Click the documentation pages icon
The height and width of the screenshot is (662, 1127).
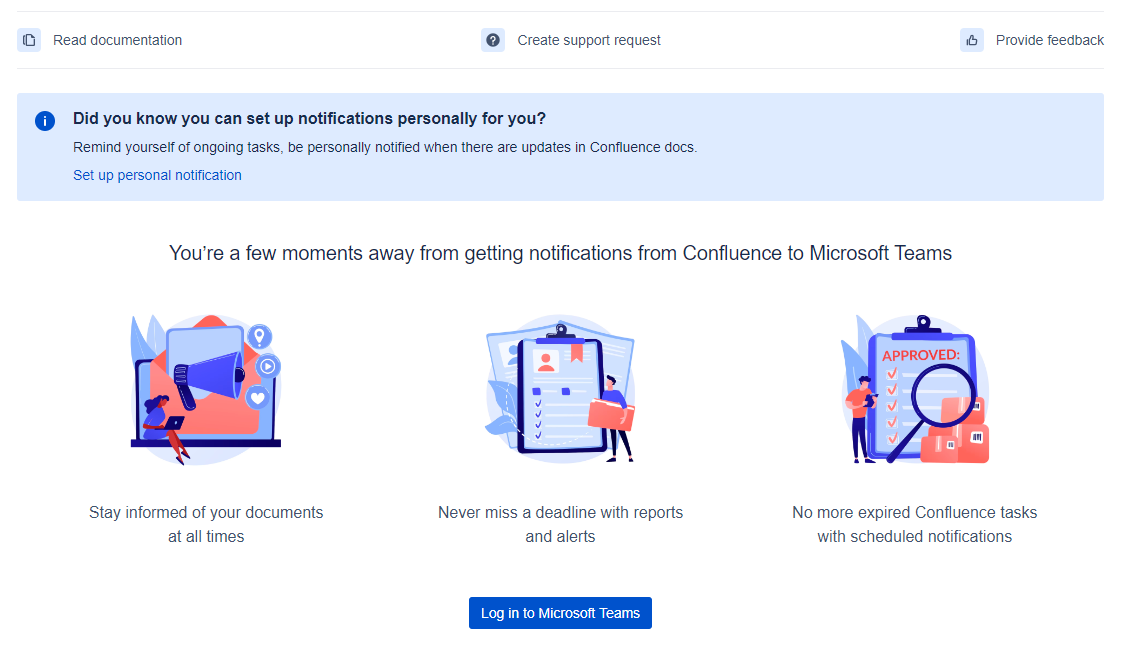click(29, 40)
